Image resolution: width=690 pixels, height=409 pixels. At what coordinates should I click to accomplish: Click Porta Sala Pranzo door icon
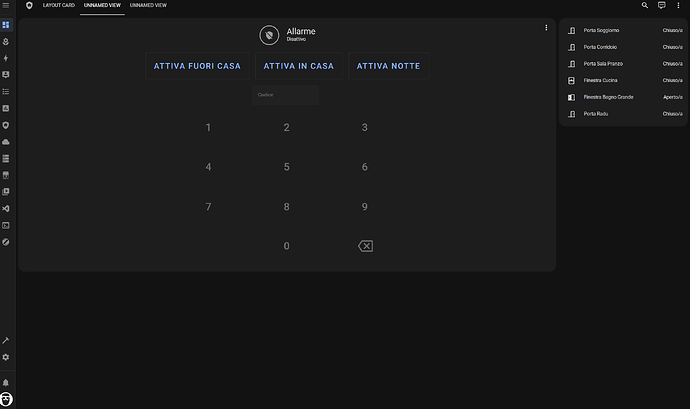pyautogui.click(x=571, y=64)
